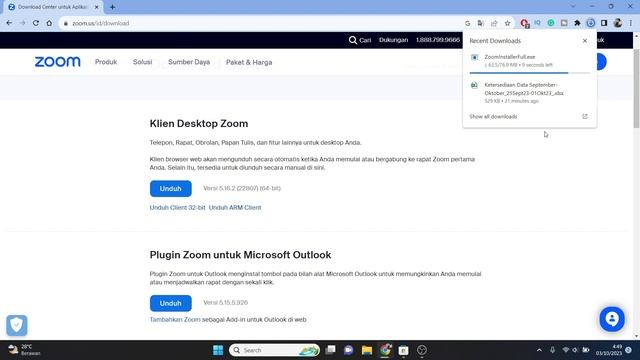Open the chat assistant bubble
Screen dimensions: 640x360
(x=612, y=319)
